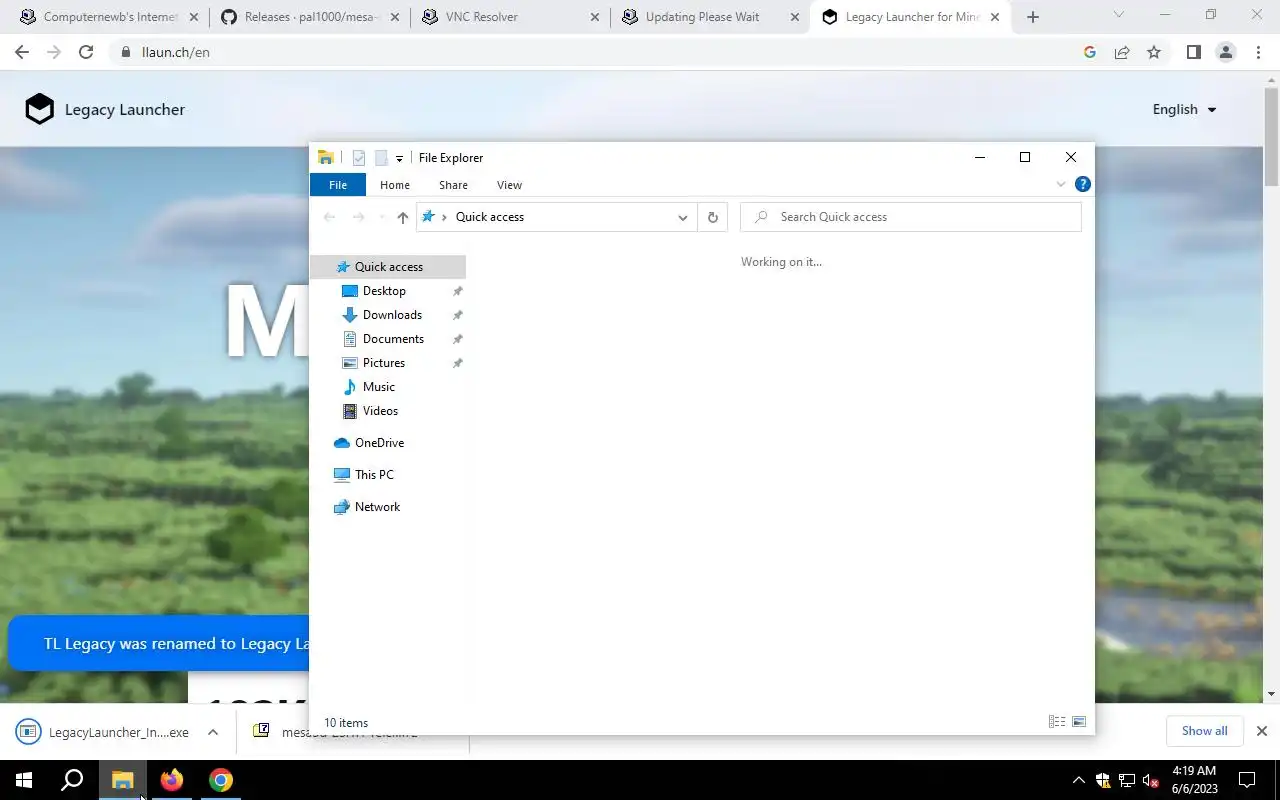Viewport: 1280px width, 800px height.
Task: Open a new Chrome tab
Action: [1033, 17]
